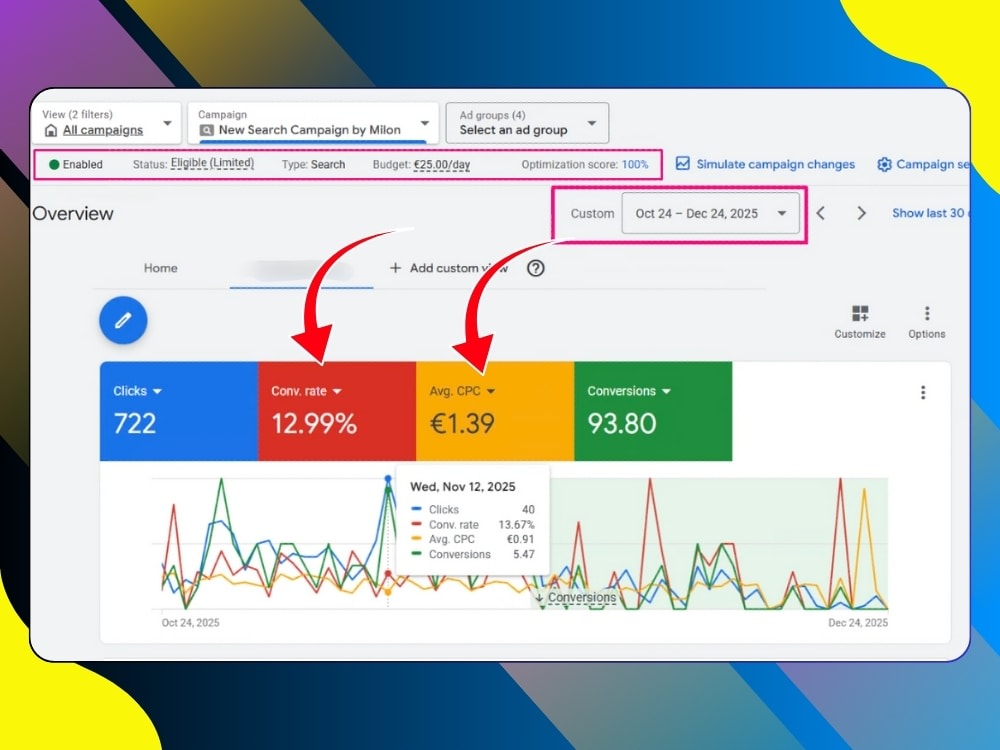Click the €25.00/day budget value
This screenshot has height=750, width=1000.
tap(442, 165)
